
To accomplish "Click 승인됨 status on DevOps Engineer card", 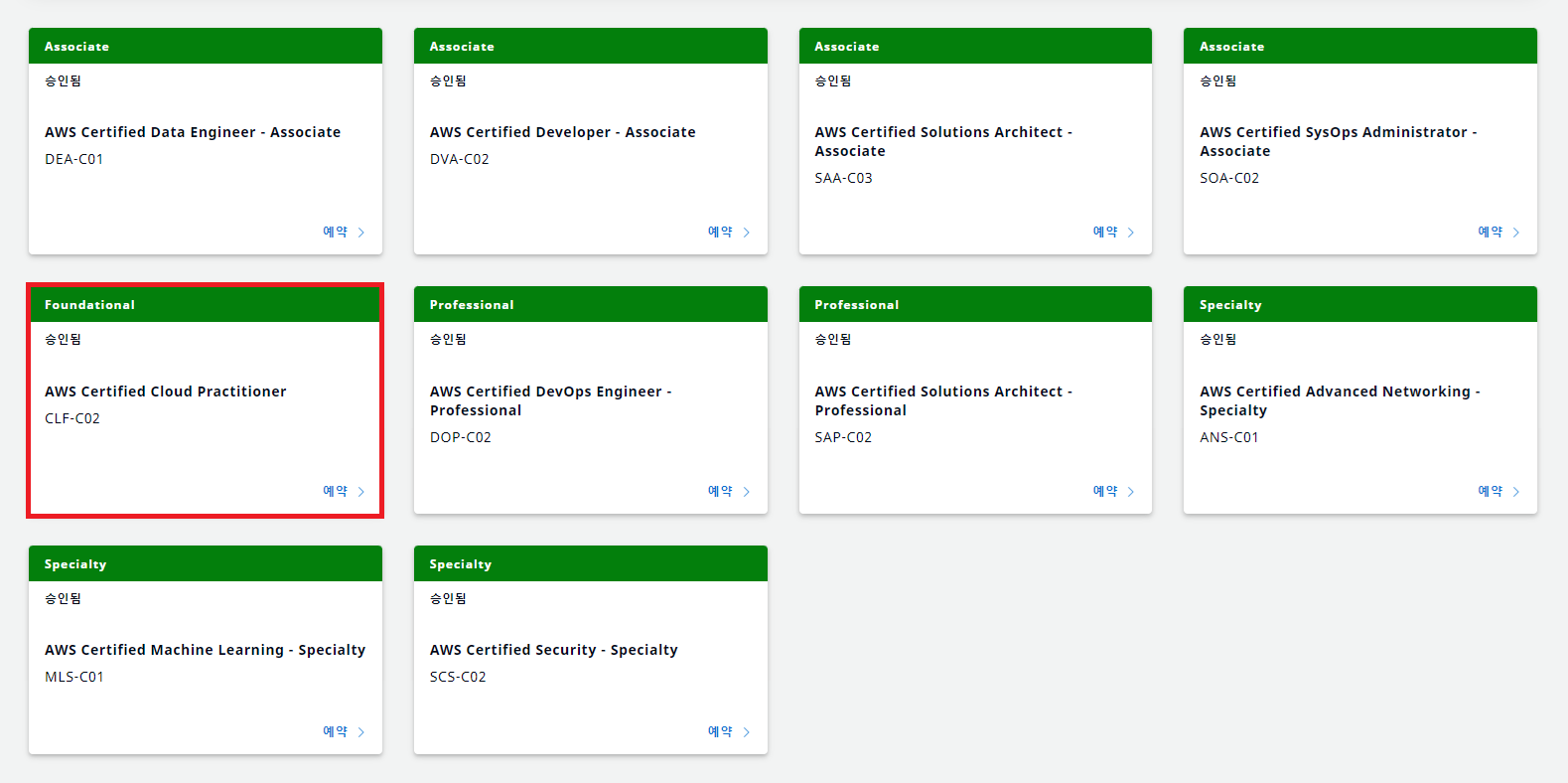I will coord(448,339).
